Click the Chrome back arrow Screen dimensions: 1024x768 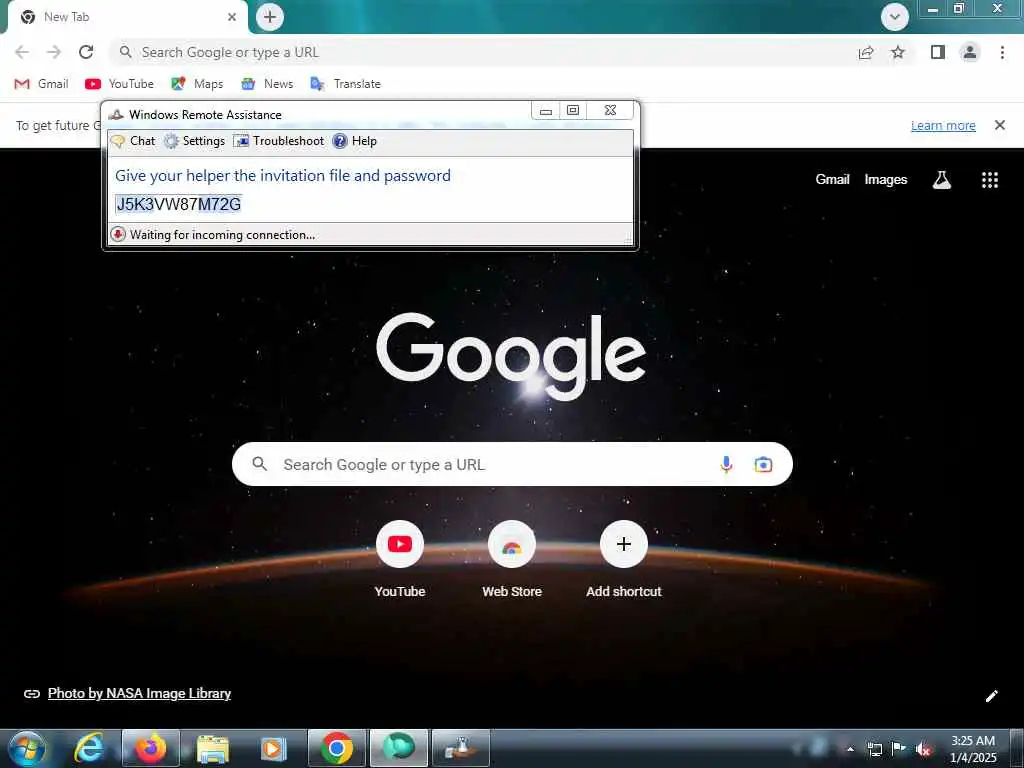(22, 52)
